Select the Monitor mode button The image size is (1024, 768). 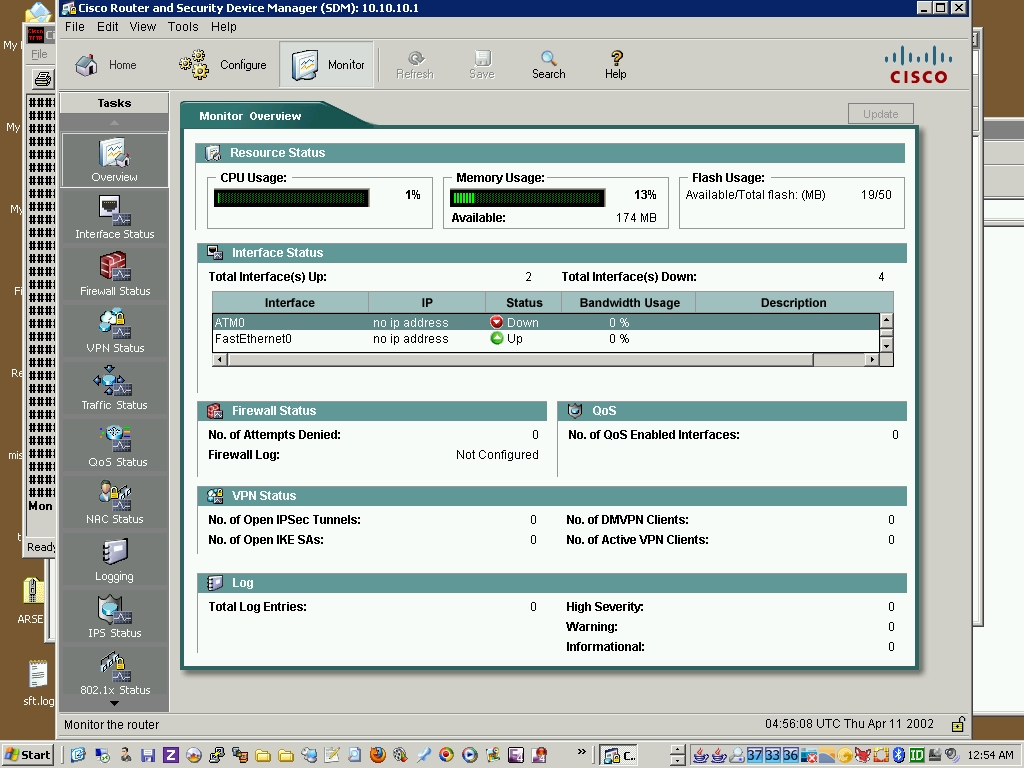pos(327,65)
